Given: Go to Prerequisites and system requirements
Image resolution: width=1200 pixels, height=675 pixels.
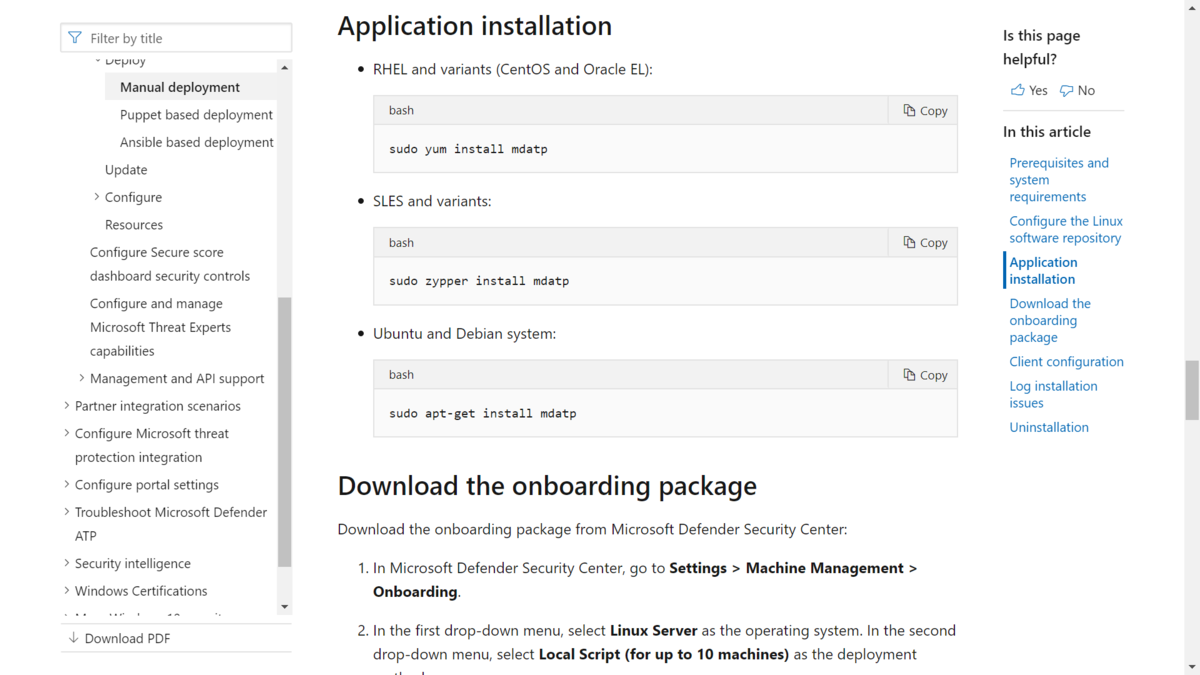Looking at the screenshot, I should coord(1059,180).
